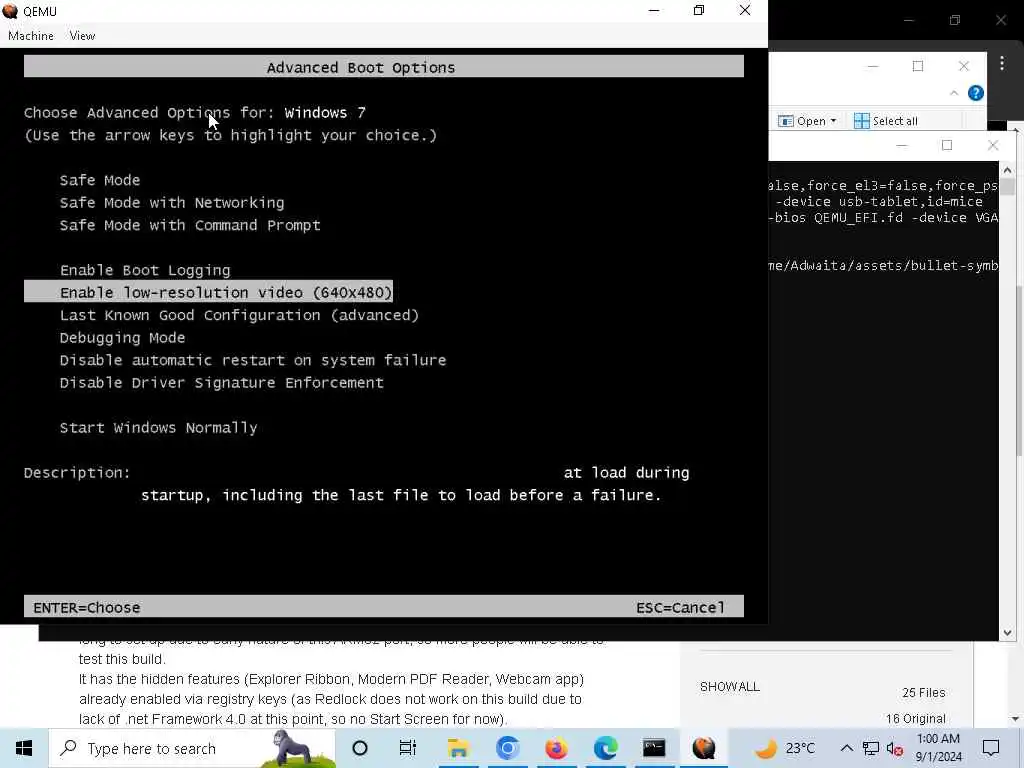1024x768 pixels.
Task: Open network status tray icon
Action: (871, 748)
